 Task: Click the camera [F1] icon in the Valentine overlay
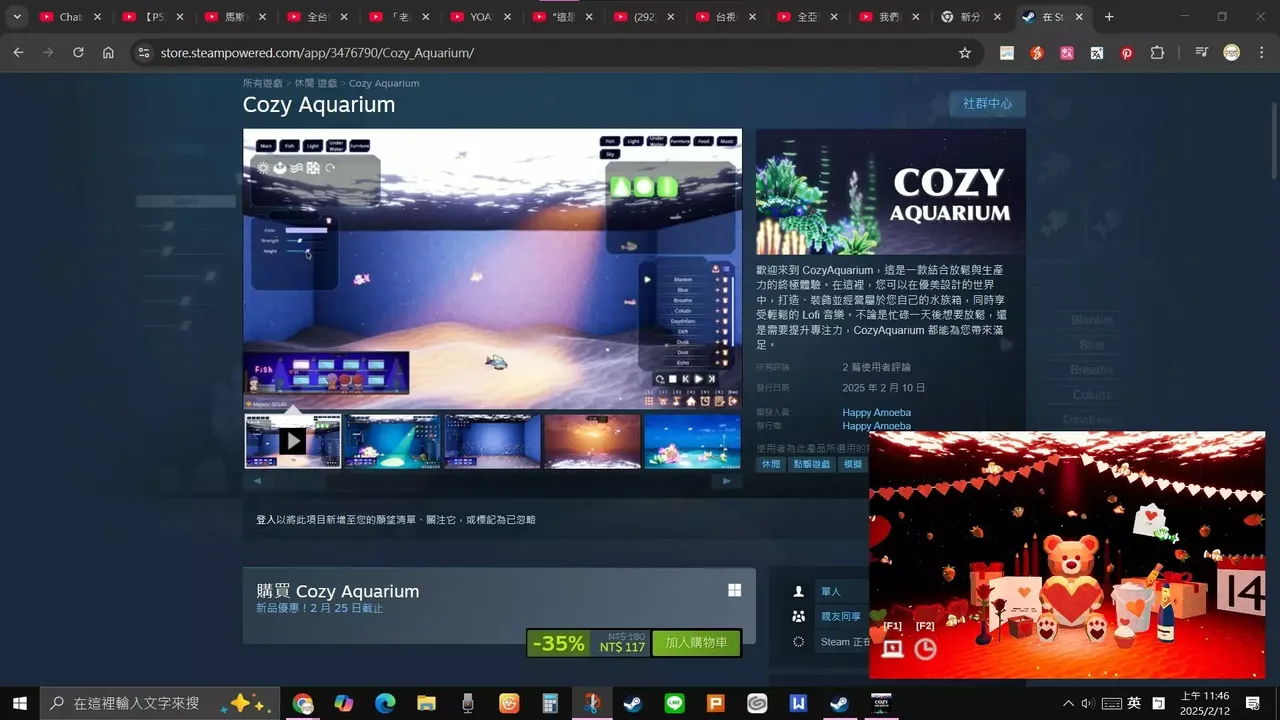pyautogui.click(x=891, y=648)
